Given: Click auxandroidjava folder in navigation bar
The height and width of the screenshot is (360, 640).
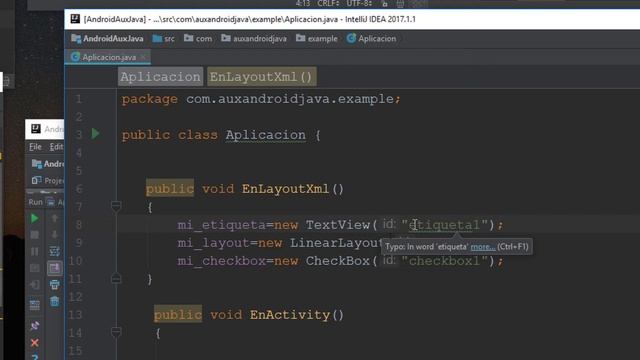Looking at the screenshot, I should click(x=254, y=39).
